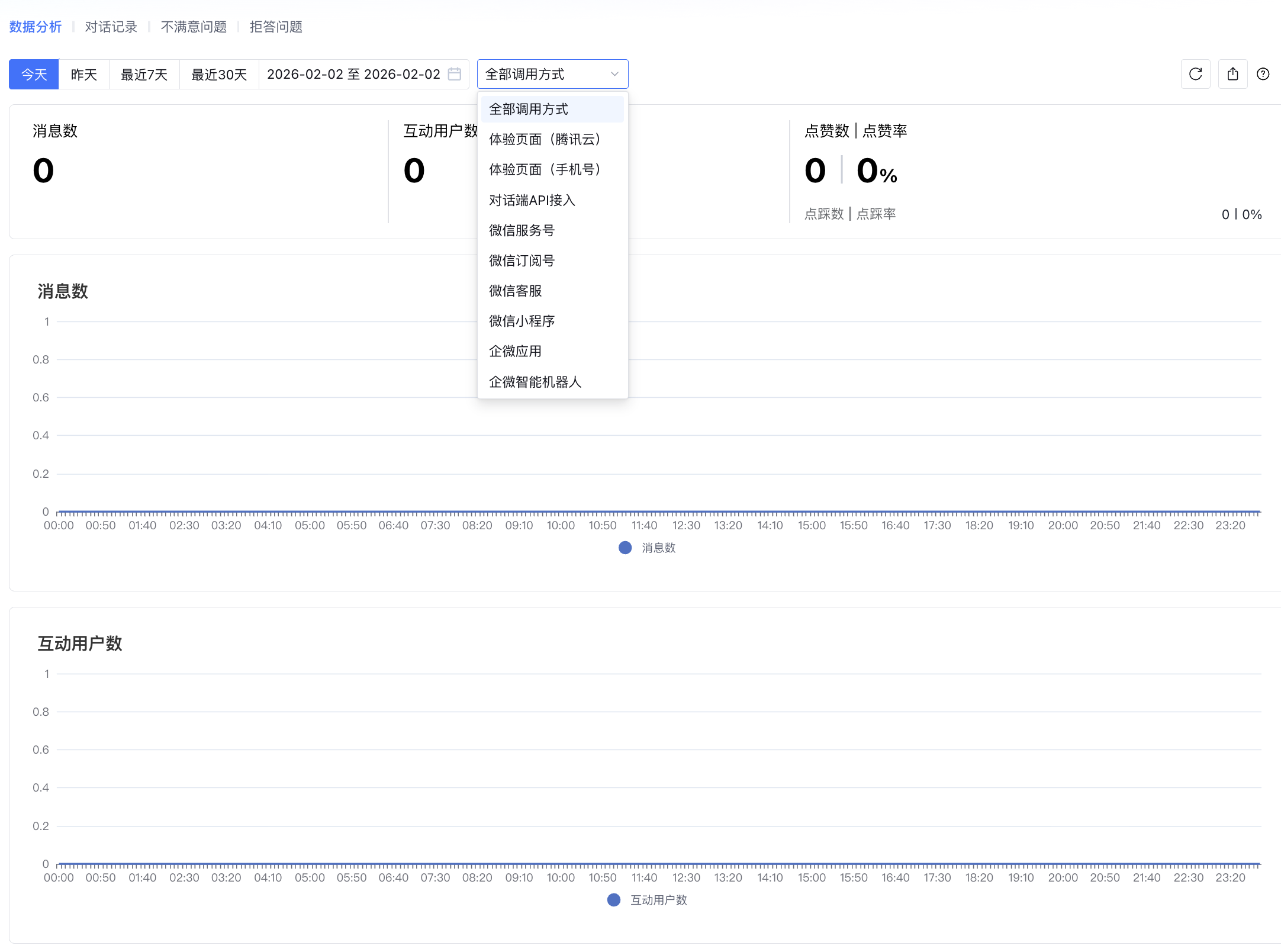
Task: Click the export/share icon
Action: pyautogui.click(x=1232, y=74)
